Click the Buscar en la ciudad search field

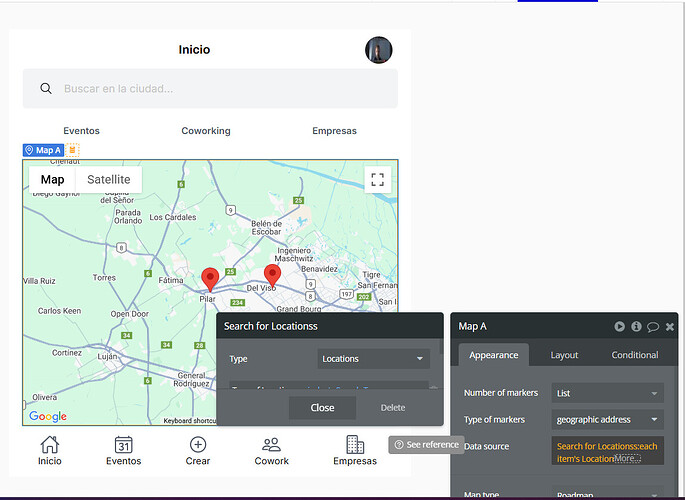[x=210, y=89]
